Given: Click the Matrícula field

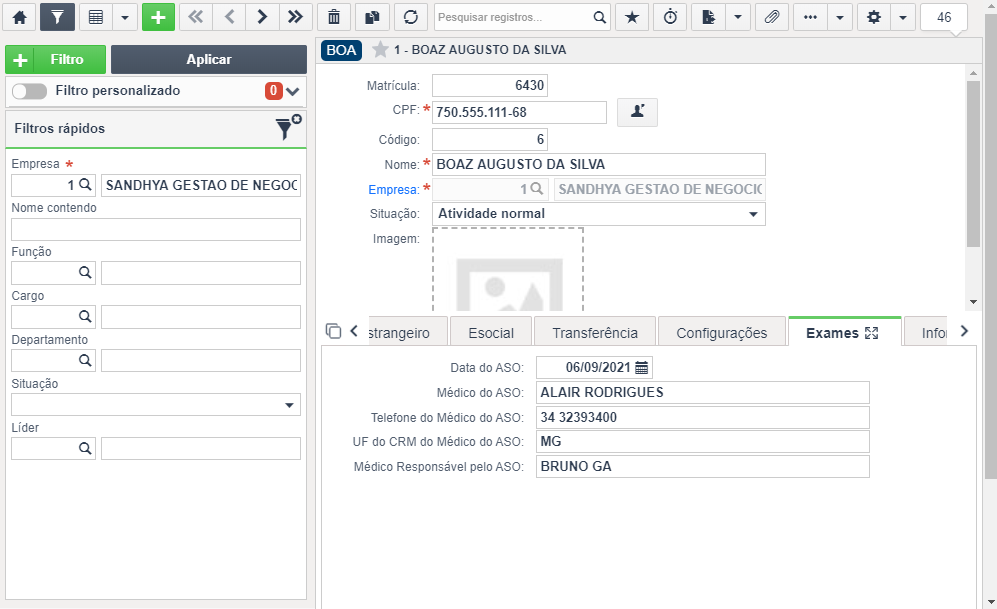Looking at the screenshot, I should pyautogui.click(x=490, y=85).
